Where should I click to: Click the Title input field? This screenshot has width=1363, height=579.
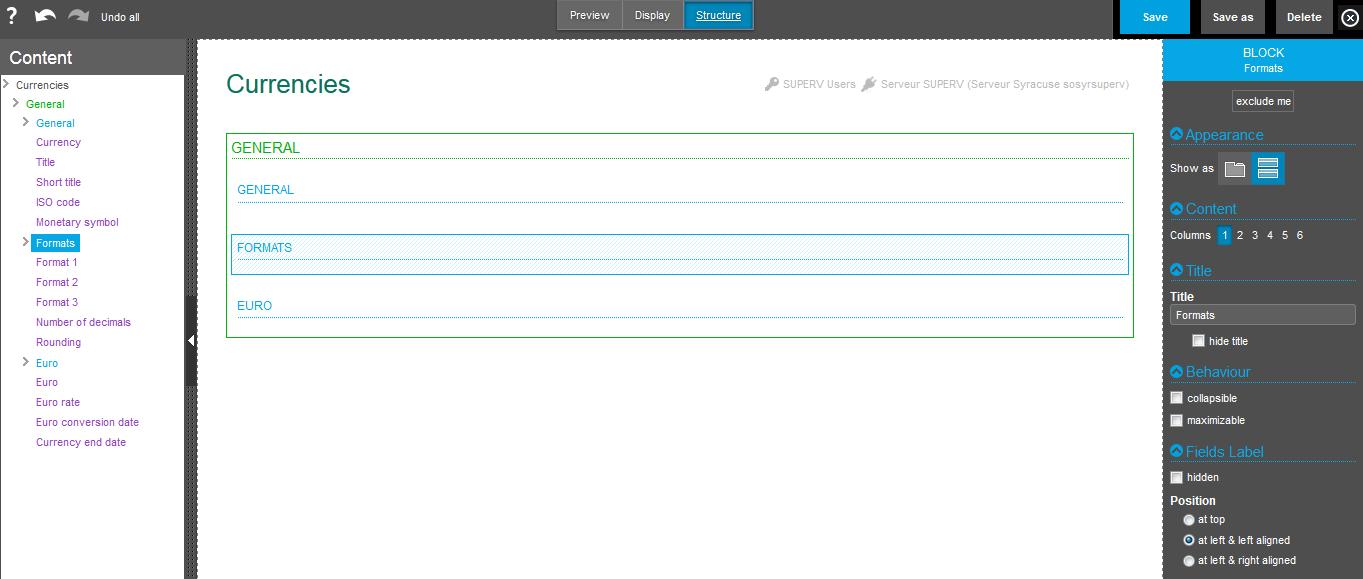pyautogui.click(x=1262, y=315)
